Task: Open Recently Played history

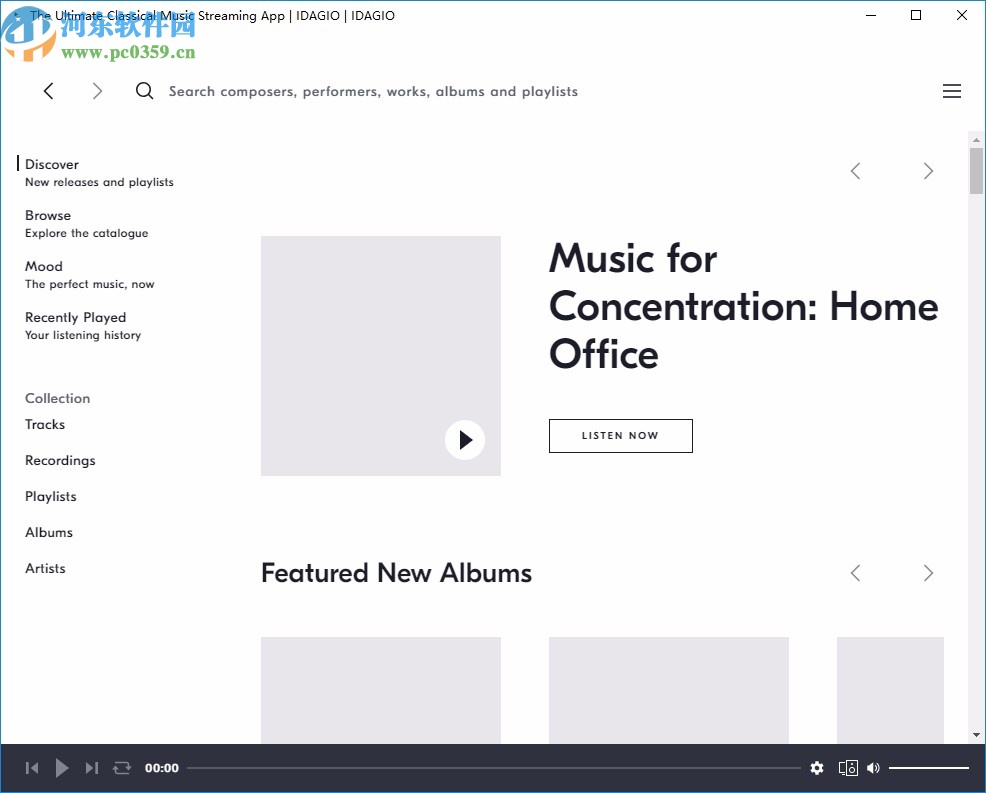Action: point(82,325)
